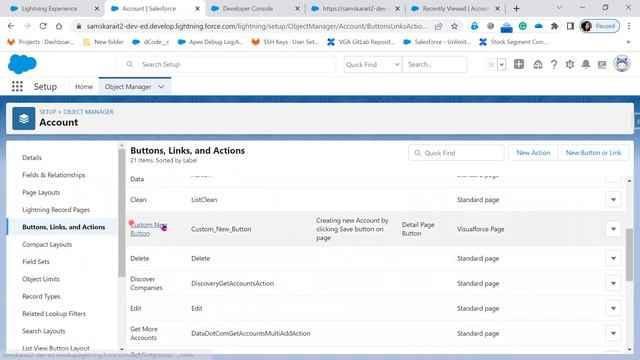Open row menu for Custom New Button
This screenshot has height=360, width=640.
pos(613,229)
